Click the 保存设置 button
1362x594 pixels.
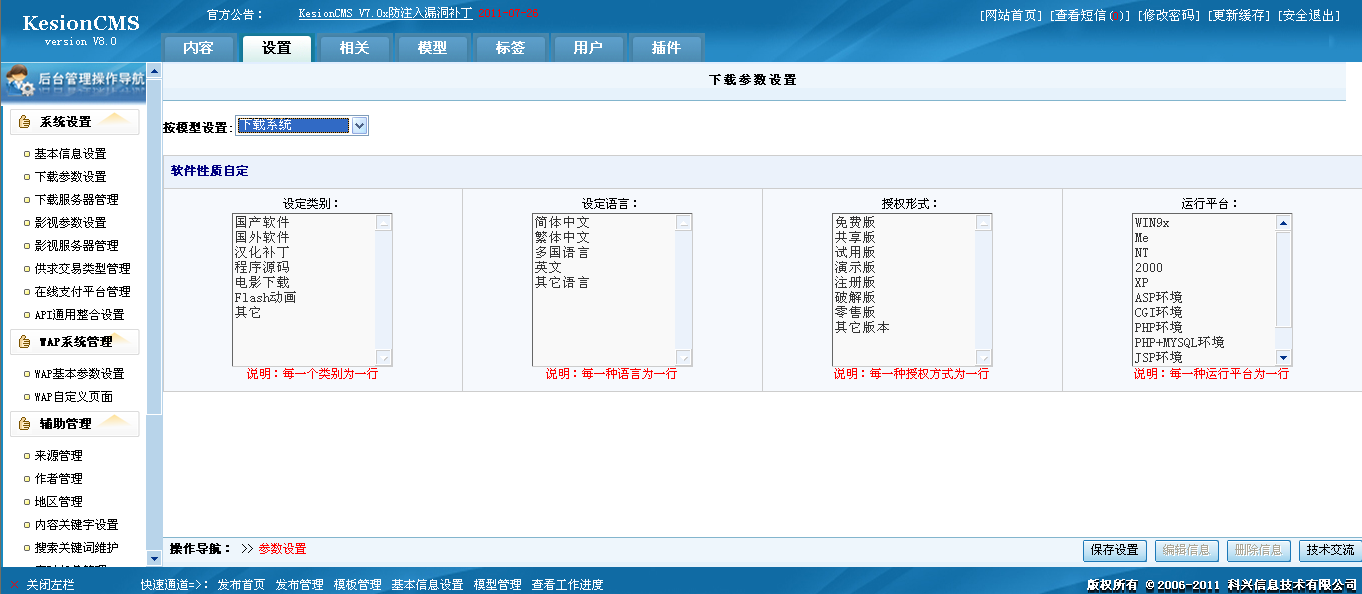point(1113,551)
